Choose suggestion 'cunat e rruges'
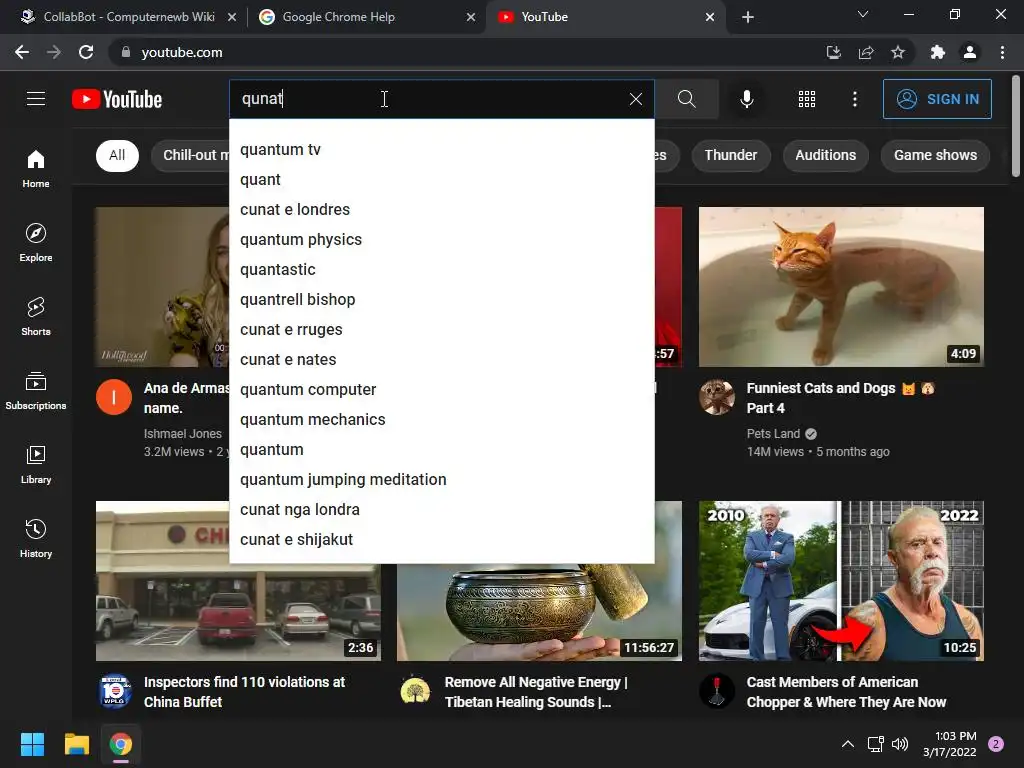The image size is (1024, 768). tap(441, 330)
